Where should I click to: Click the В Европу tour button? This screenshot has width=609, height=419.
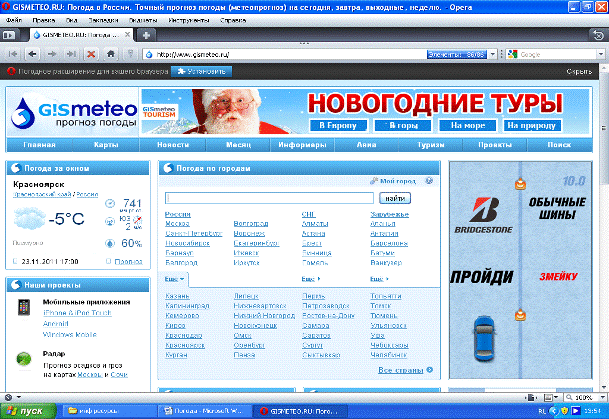pyautogui.click(x=338, y=125)
